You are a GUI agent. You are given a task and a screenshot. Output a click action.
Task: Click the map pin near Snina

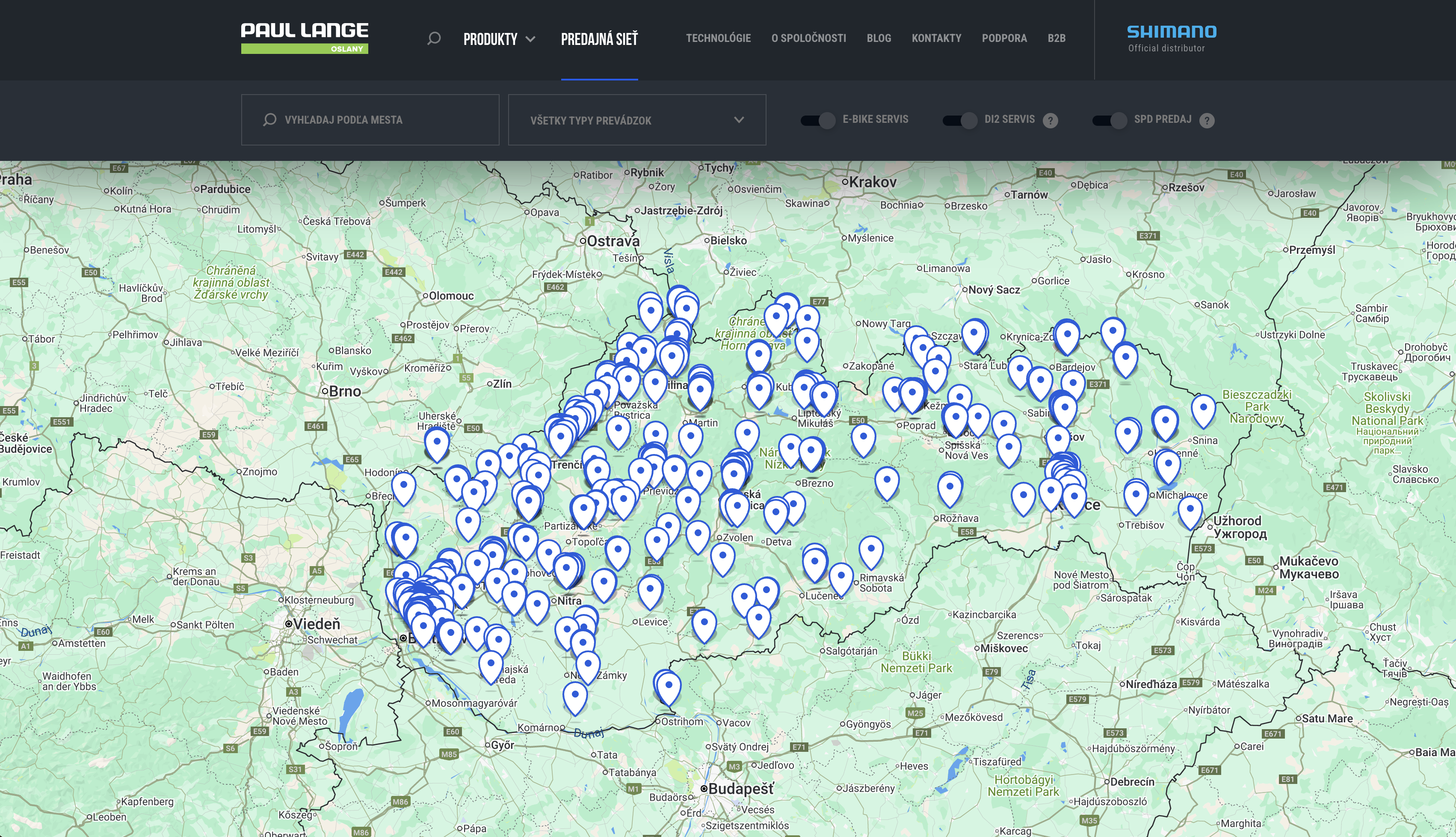pos(1203,410)
